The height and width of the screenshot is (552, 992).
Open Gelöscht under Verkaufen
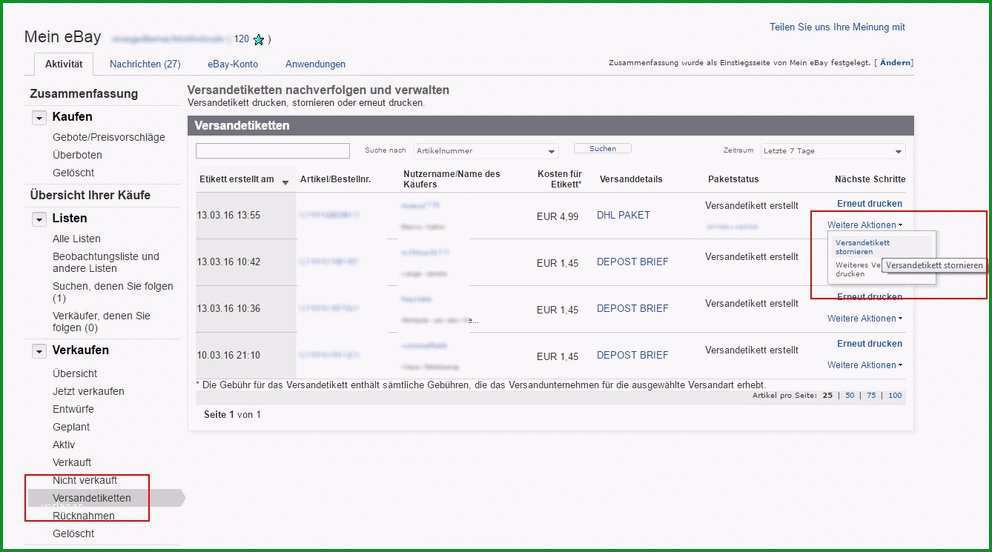pyautogui.click(x=73, y=534)
